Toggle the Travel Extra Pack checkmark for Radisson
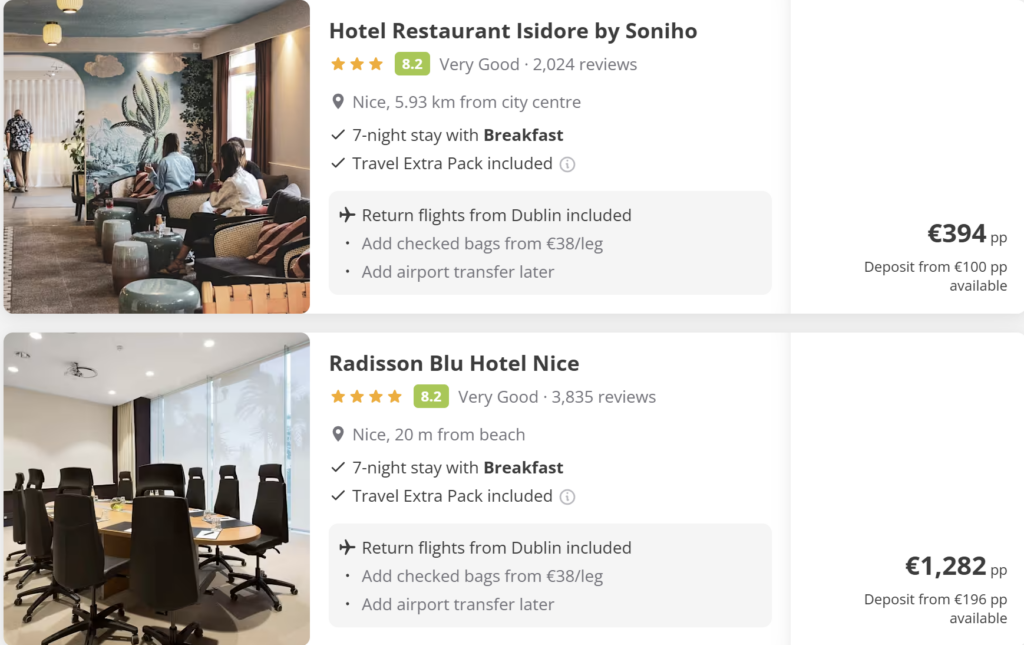Image resolution: width=1024 pixels, height=645 pixels. [338, 496]
